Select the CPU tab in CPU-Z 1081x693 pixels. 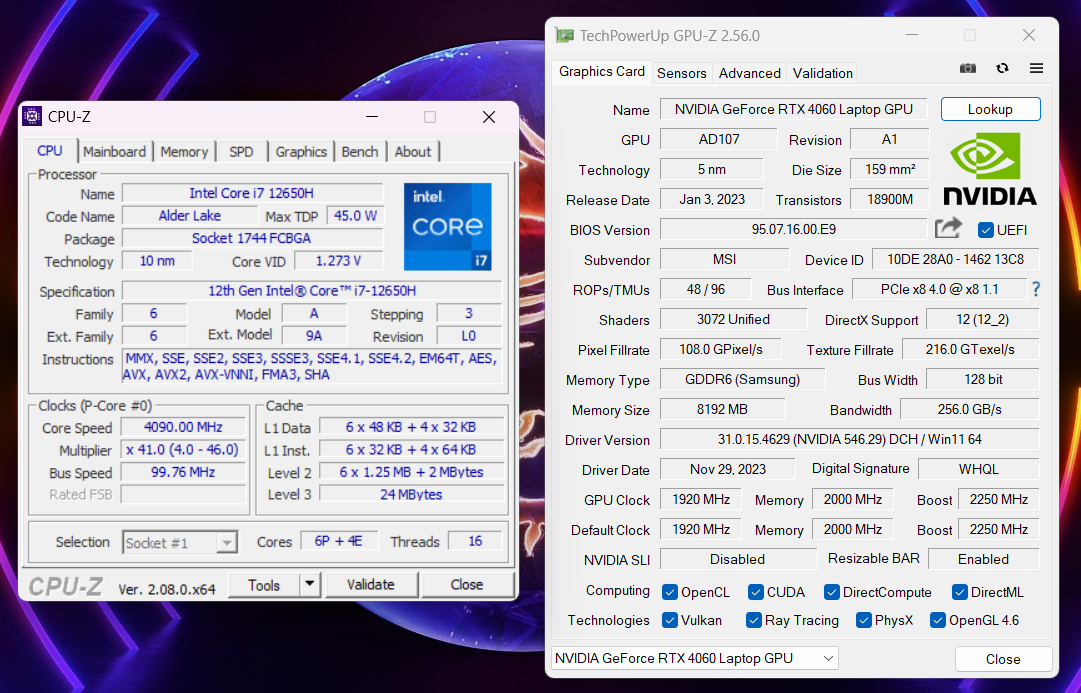(50, 150)
